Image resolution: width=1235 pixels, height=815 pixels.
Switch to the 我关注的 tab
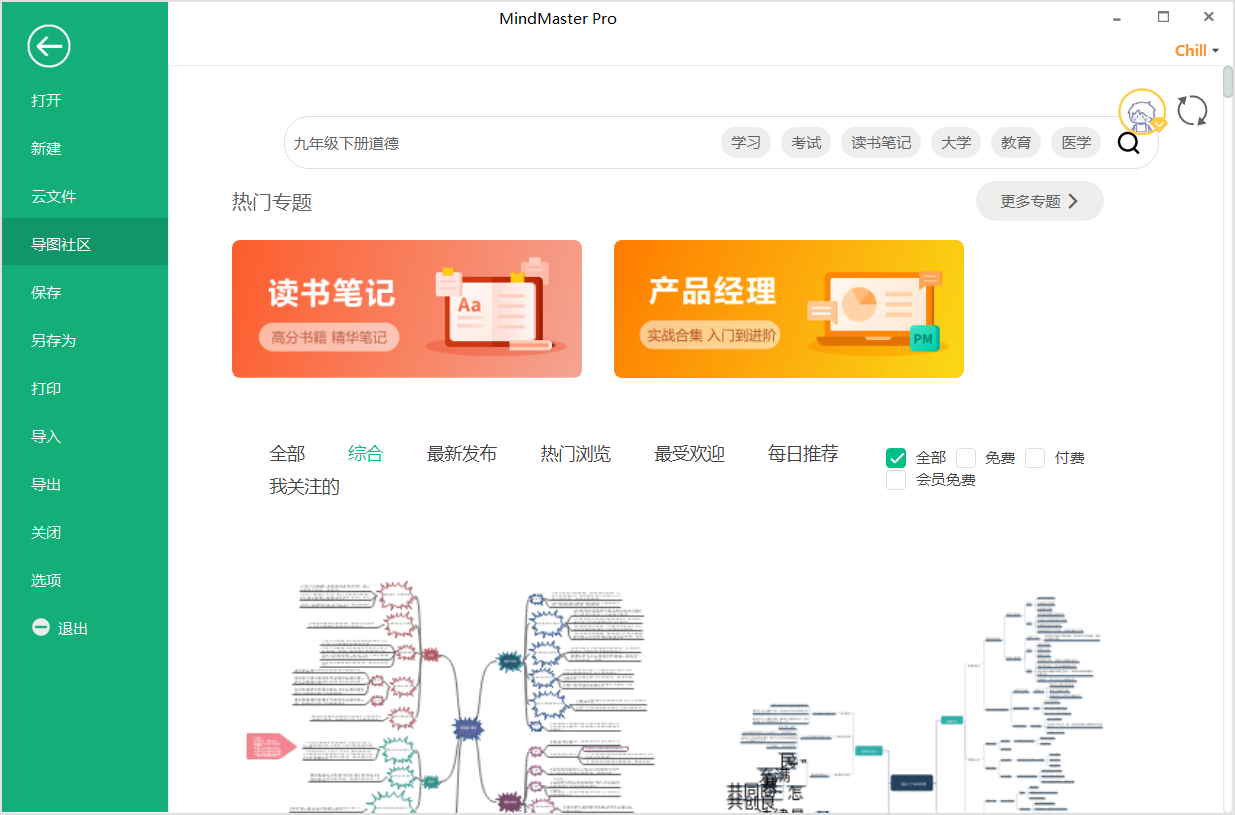point(305,487)
